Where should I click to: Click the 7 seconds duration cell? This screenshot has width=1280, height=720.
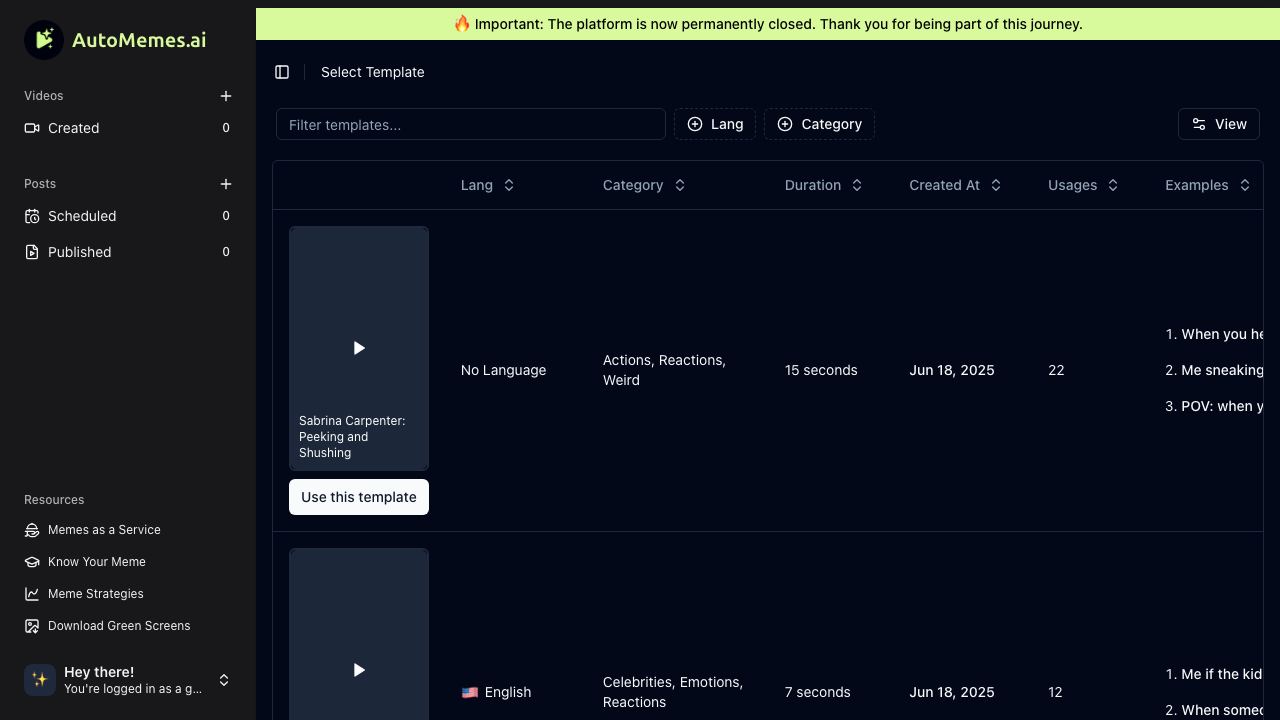pyautogui.click(x=818, y=692)
